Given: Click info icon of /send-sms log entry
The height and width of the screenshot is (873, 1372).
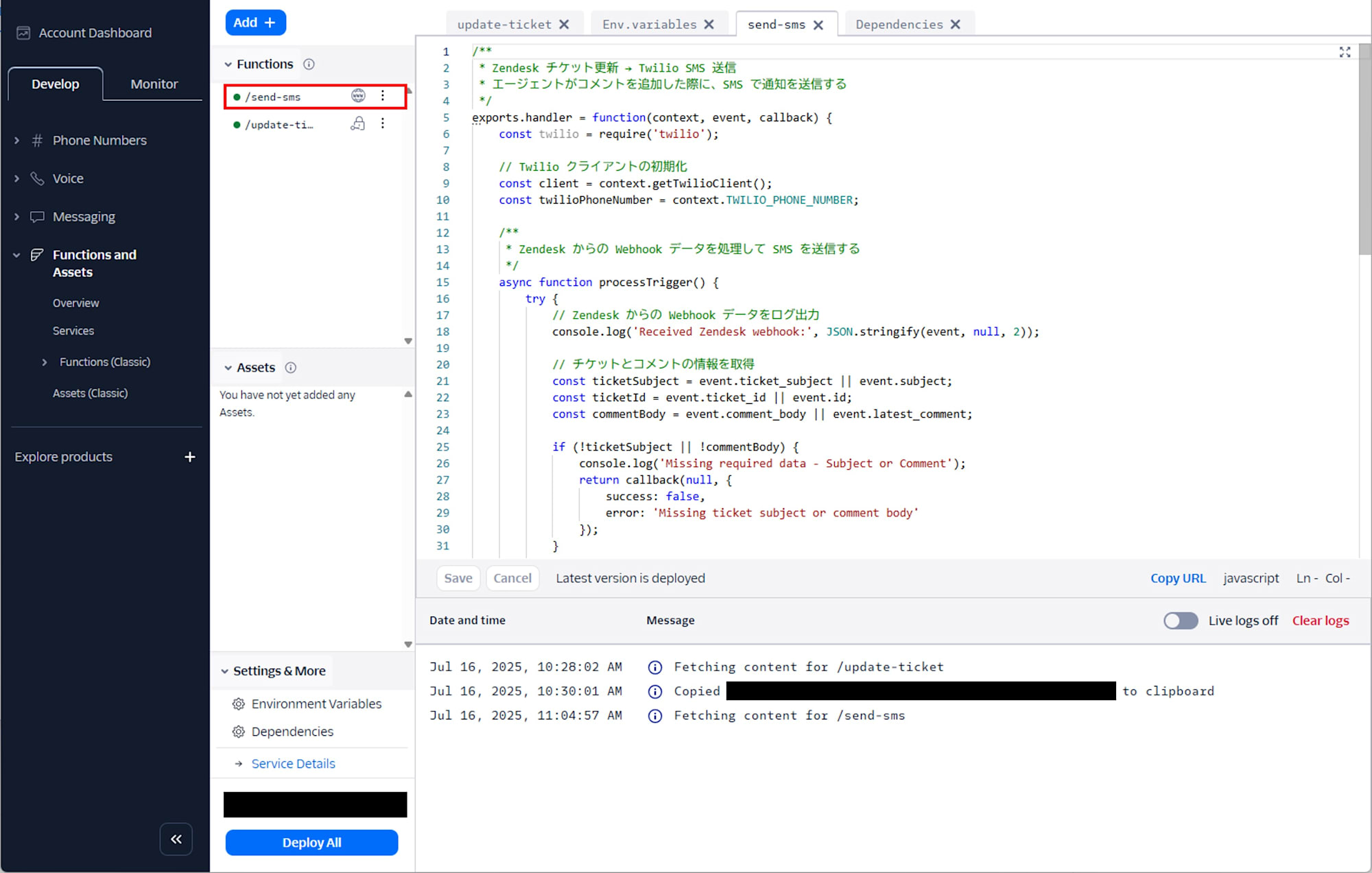Looking at the screenshot, I should (x=655, y=716).
